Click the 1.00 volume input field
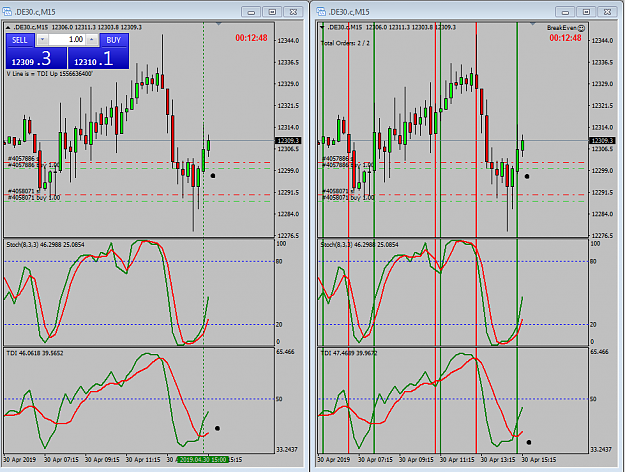This screenshot has height=472, width=625. pyautogui.click(x=67, y=39)
